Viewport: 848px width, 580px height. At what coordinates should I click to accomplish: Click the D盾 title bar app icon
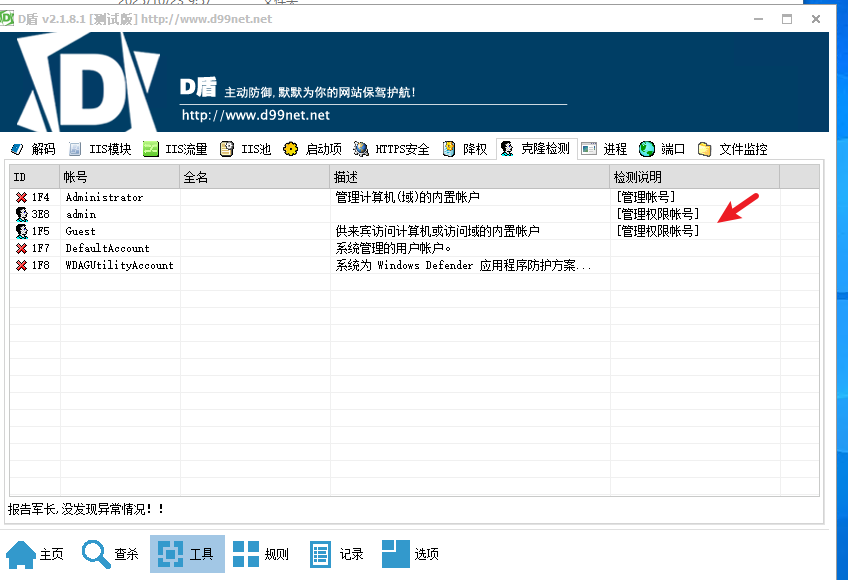tap(7, 18)
